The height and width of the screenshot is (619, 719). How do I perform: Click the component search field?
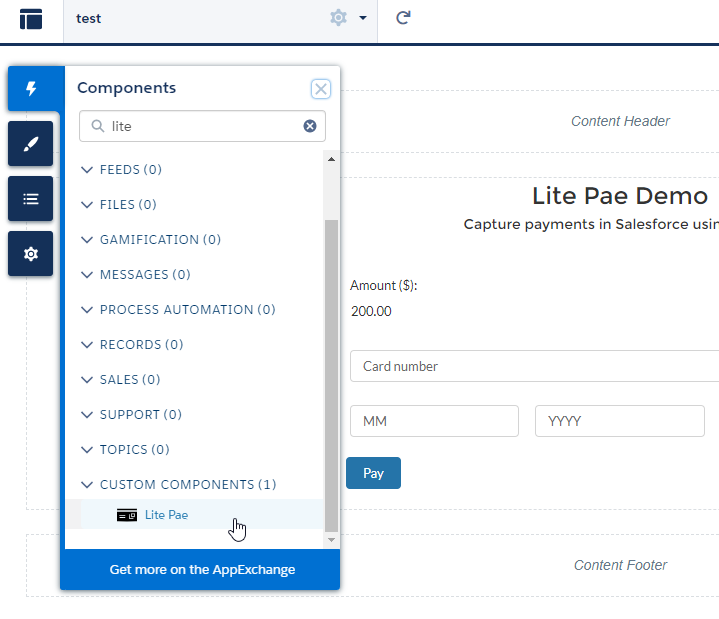pyautogui.click(x=202, y=126)
